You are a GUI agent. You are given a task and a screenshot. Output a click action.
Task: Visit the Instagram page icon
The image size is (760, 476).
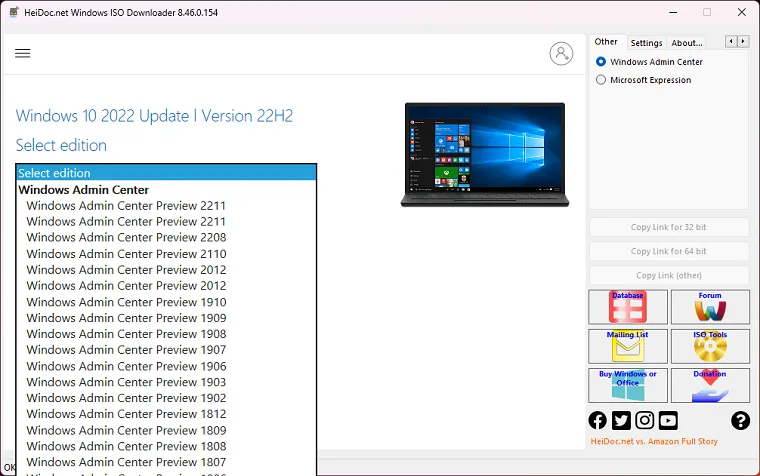point(645,420)
